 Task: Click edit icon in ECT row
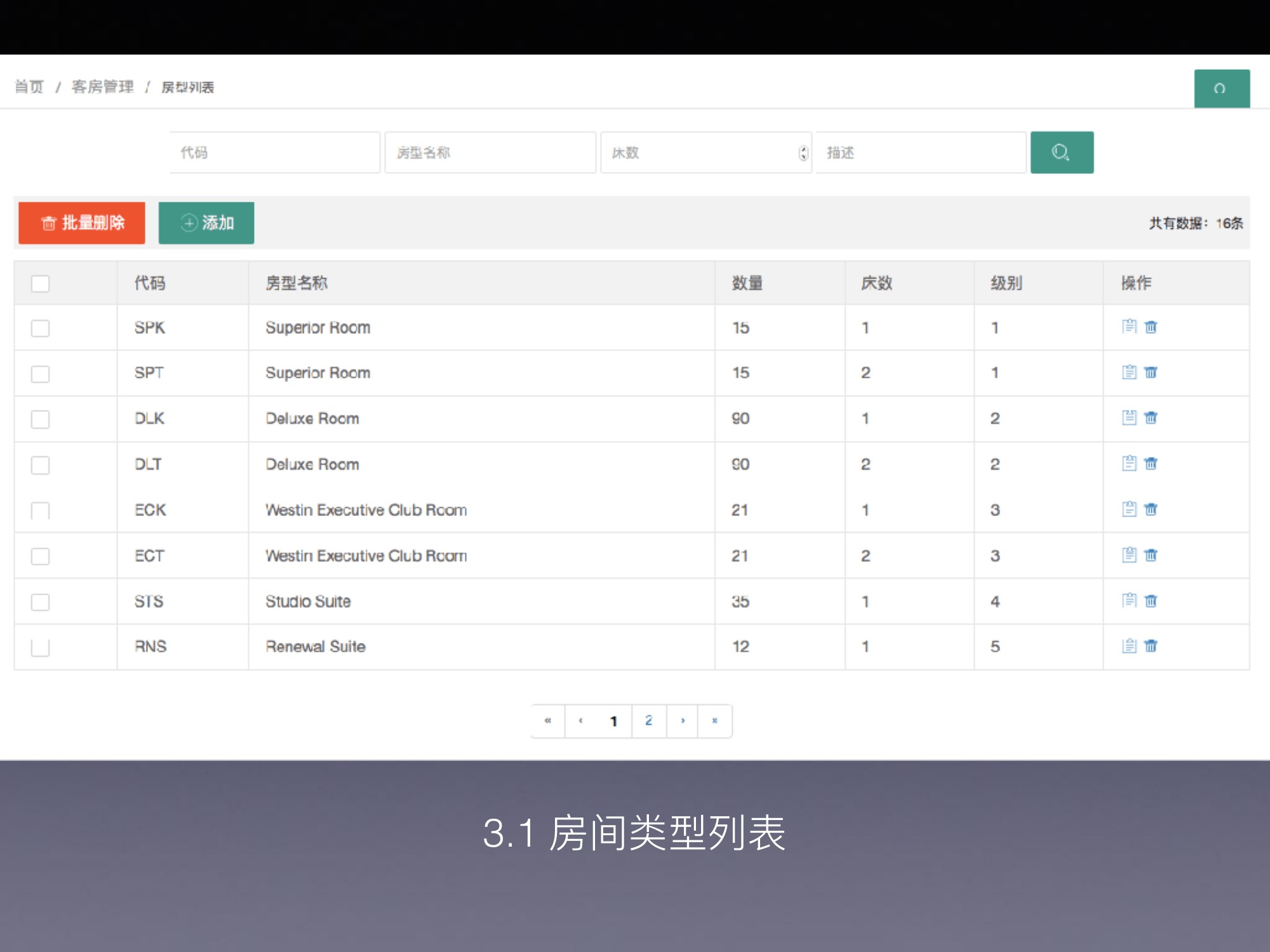(1129, 555)
